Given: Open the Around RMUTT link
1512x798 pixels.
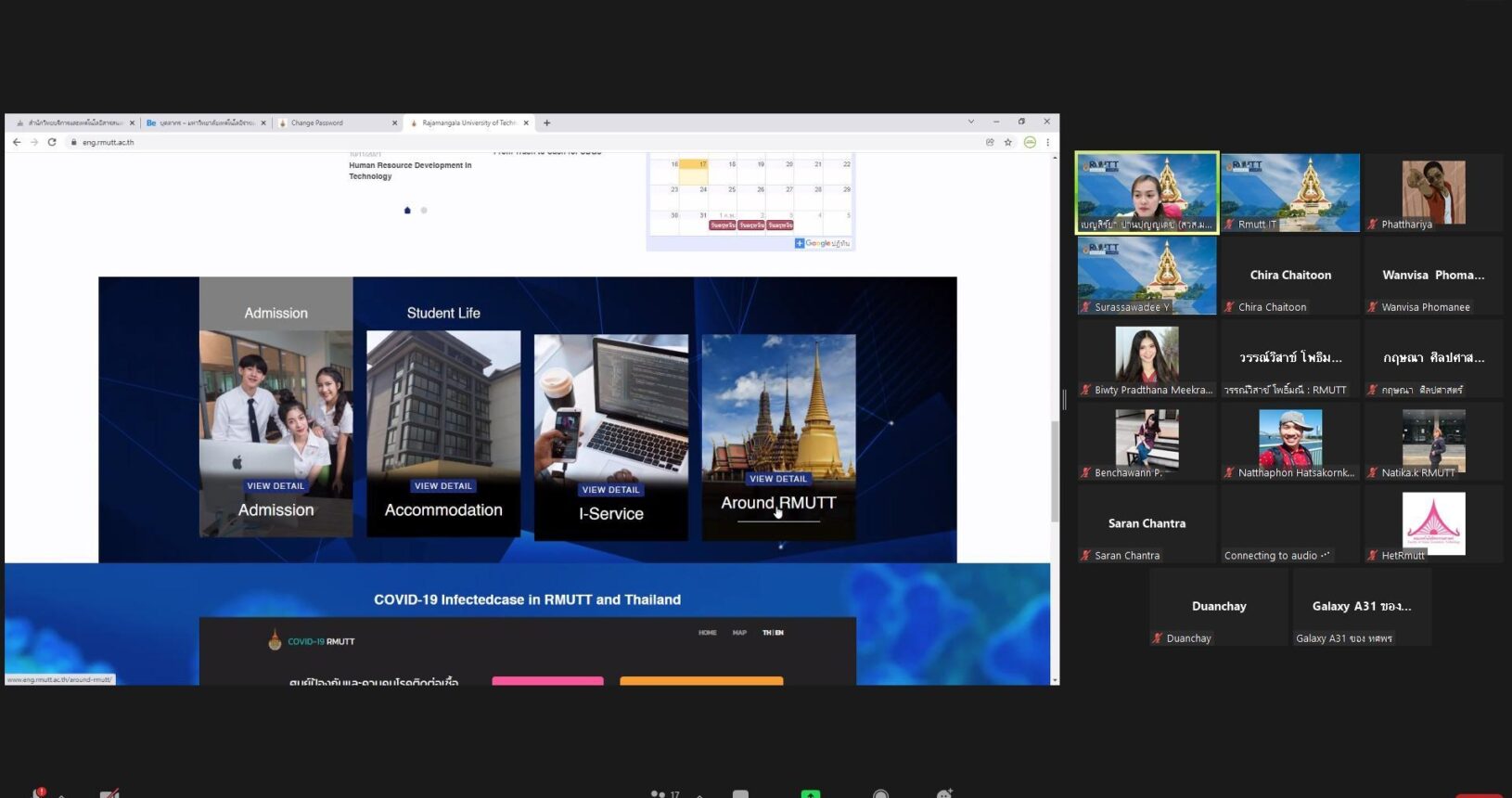Looking at the screenshot, I should (x=778, y=503).
